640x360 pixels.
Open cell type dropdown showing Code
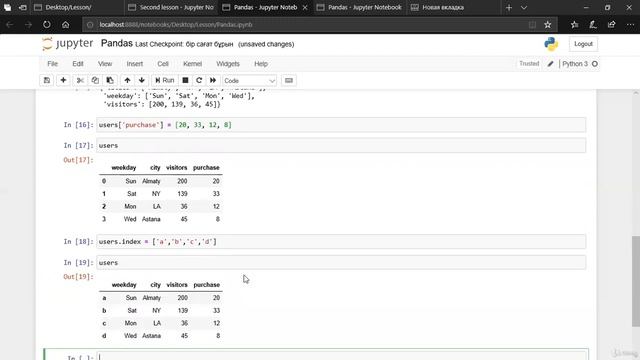(249, 81)
